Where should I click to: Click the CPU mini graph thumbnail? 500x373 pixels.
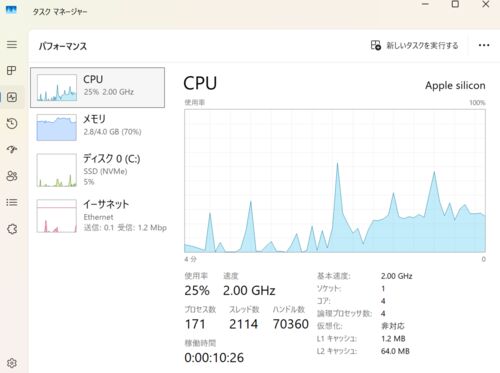57,88
